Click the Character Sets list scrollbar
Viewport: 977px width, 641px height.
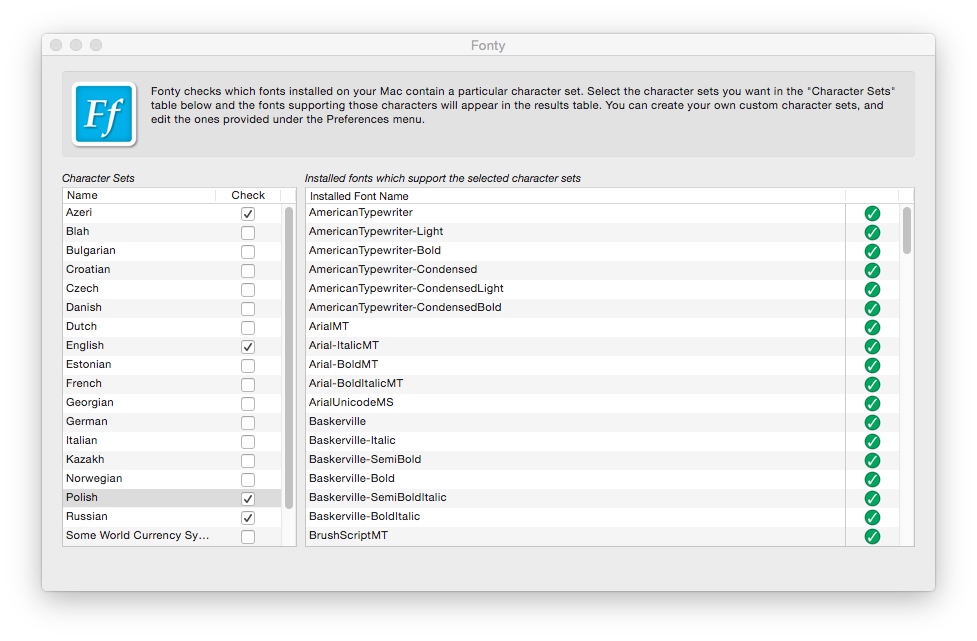(288, 358)
